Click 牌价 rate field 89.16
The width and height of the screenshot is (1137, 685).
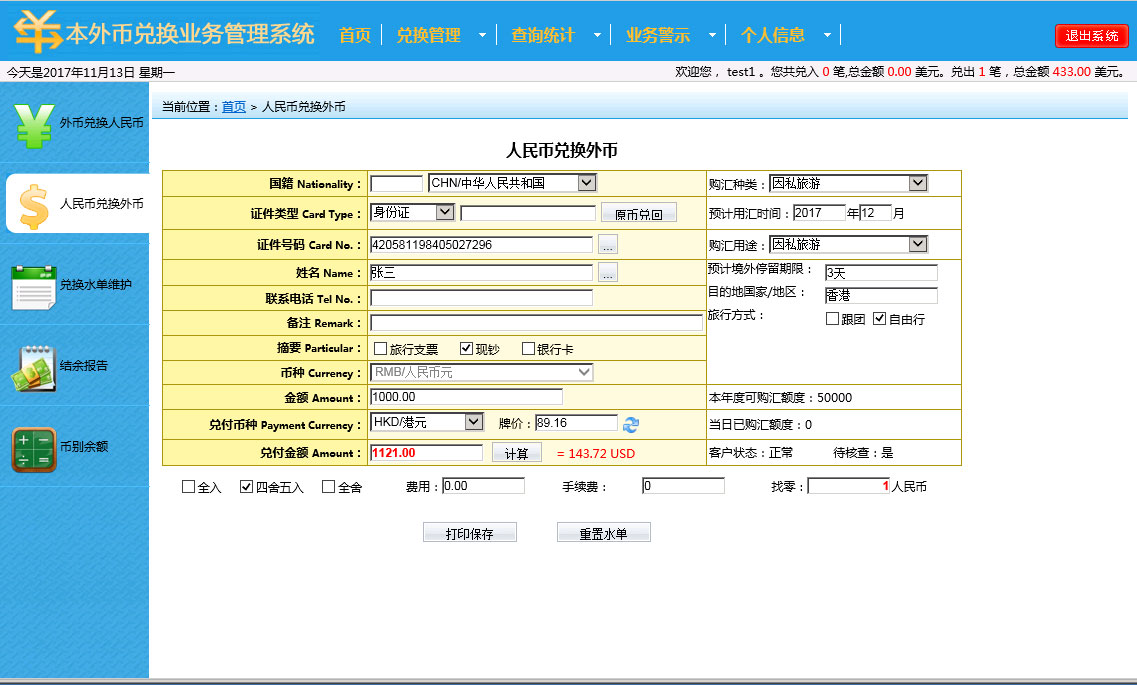click(x=576, y=423)
